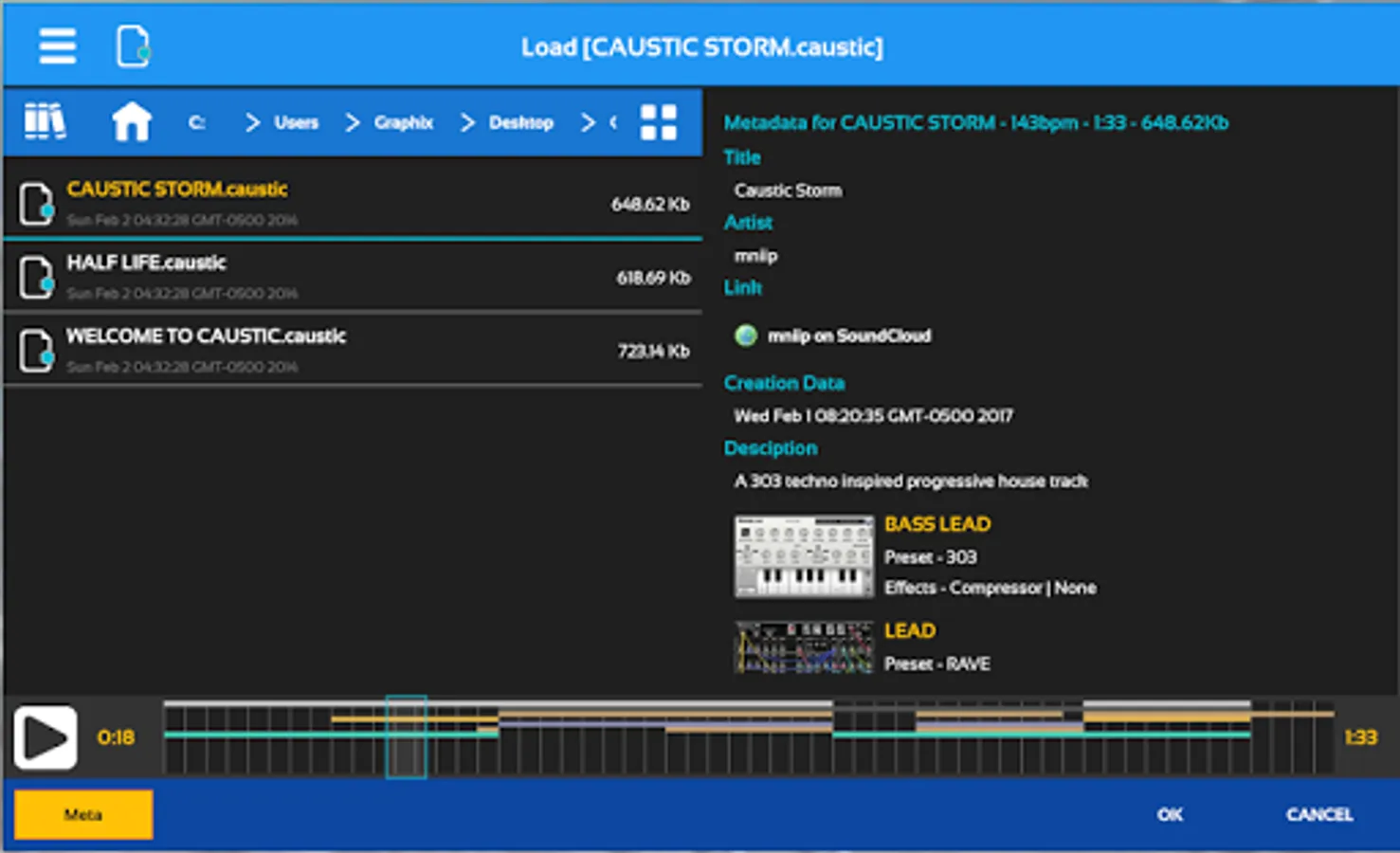Click the 618.69 Kb file size

(653, 278)
